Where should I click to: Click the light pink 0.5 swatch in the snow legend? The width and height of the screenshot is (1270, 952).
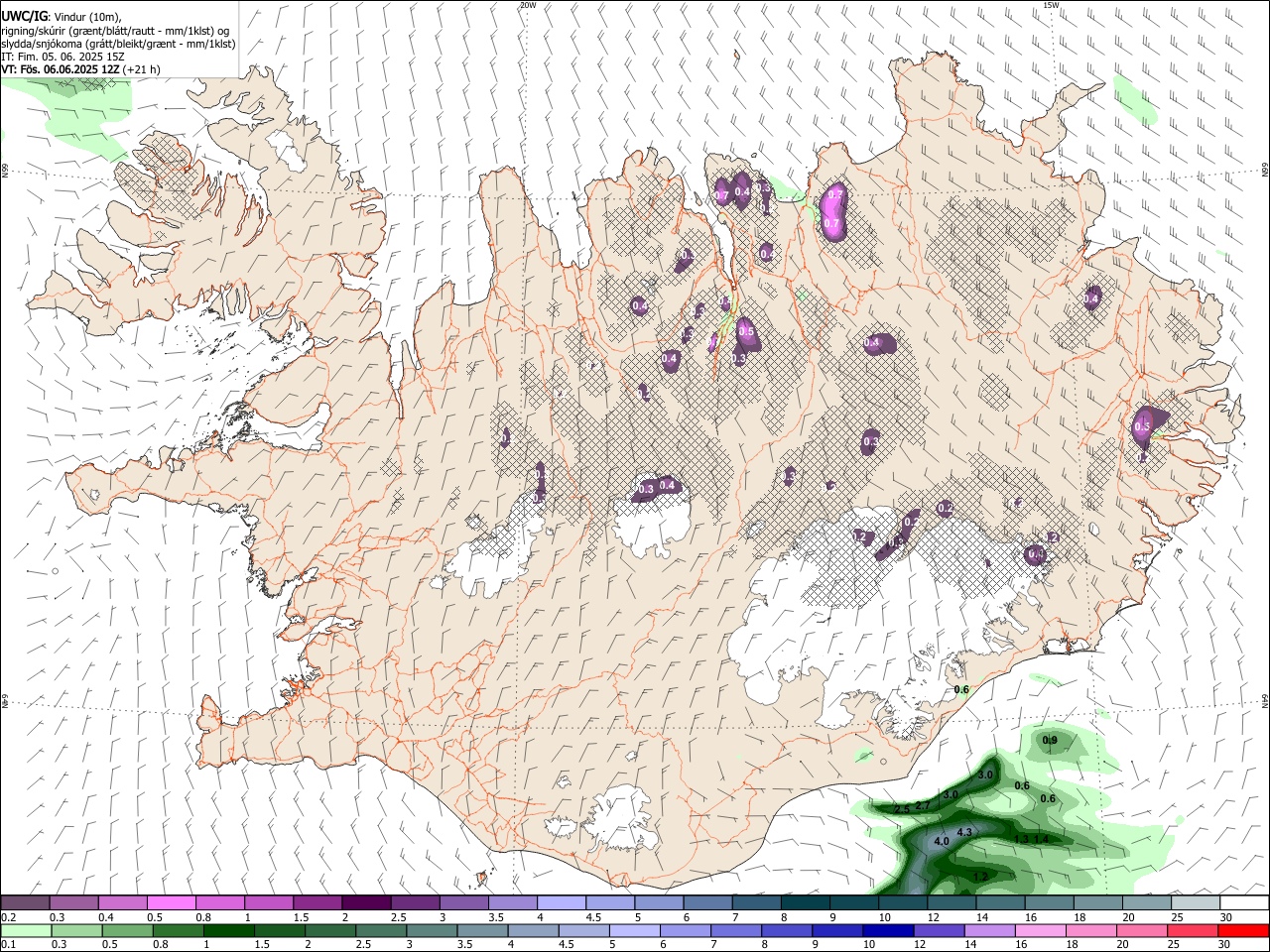pyautogui.click(x=171, y=902)
